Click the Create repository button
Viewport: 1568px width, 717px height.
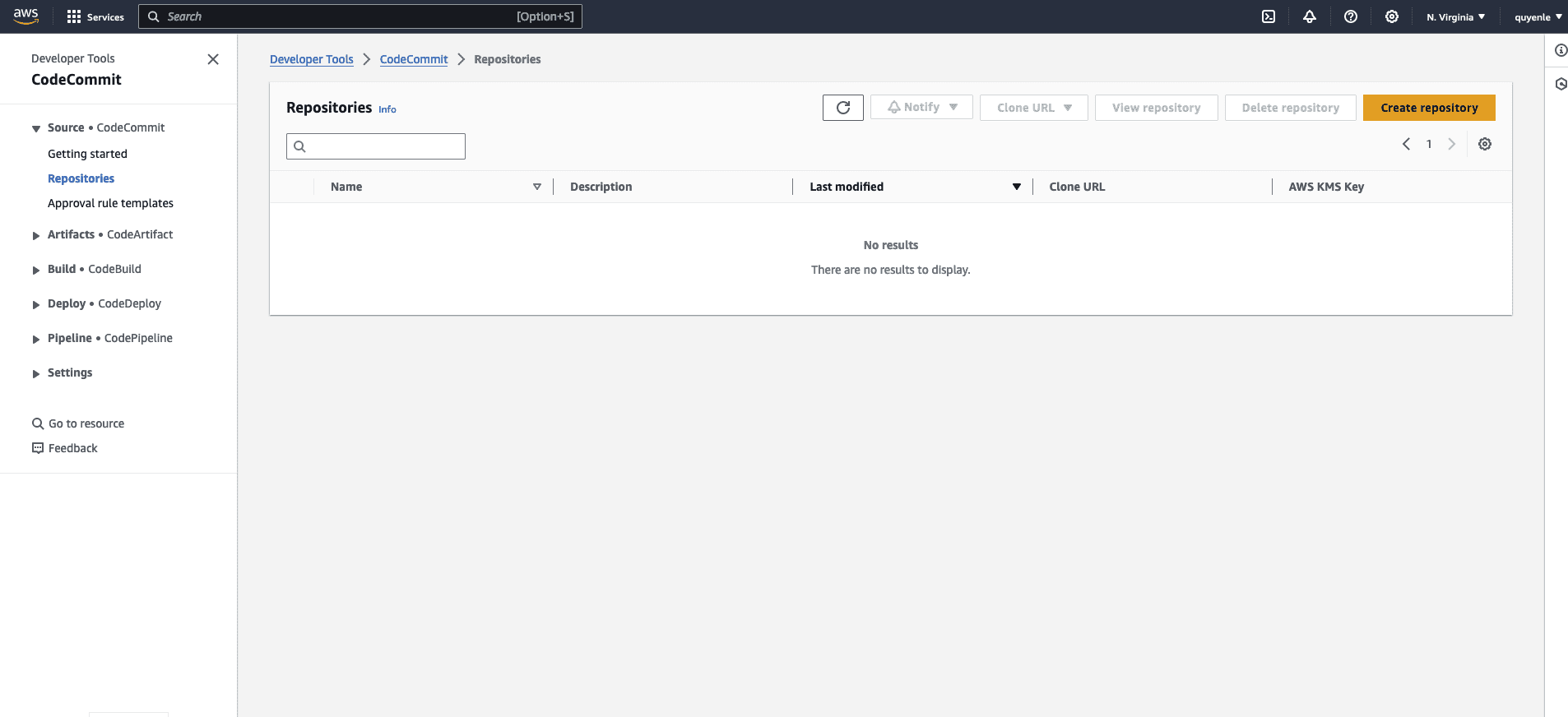[x=1429, y=108]
